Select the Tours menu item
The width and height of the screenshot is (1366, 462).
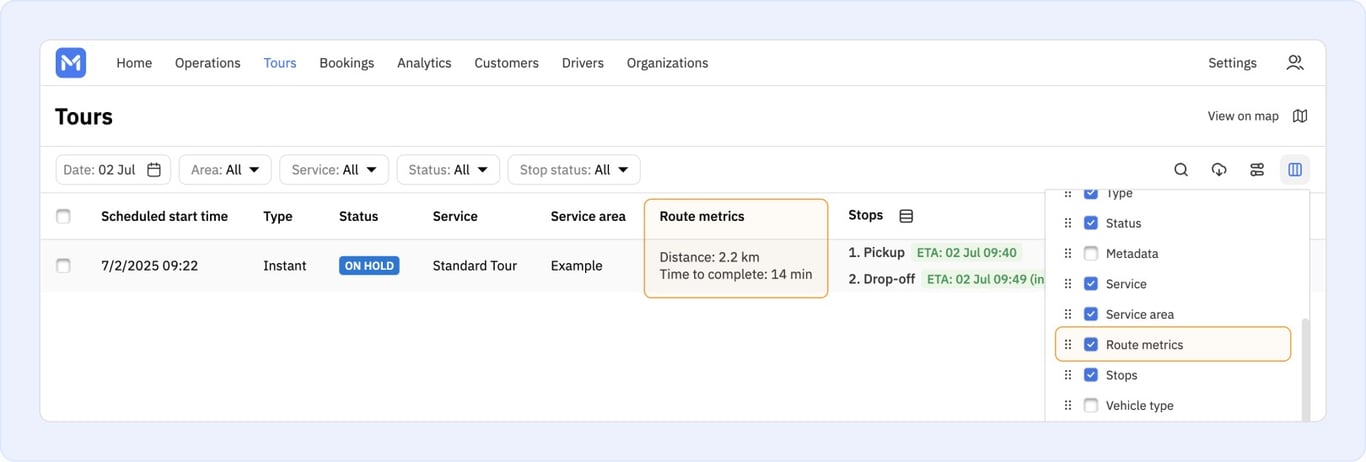[280, 63]
